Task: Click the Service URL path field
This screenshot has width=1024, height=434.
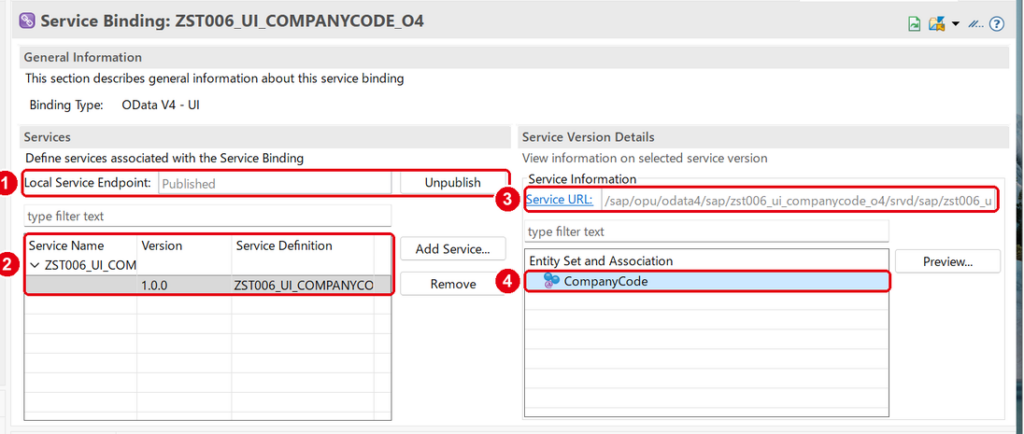Action: click(x=799, y=201)
